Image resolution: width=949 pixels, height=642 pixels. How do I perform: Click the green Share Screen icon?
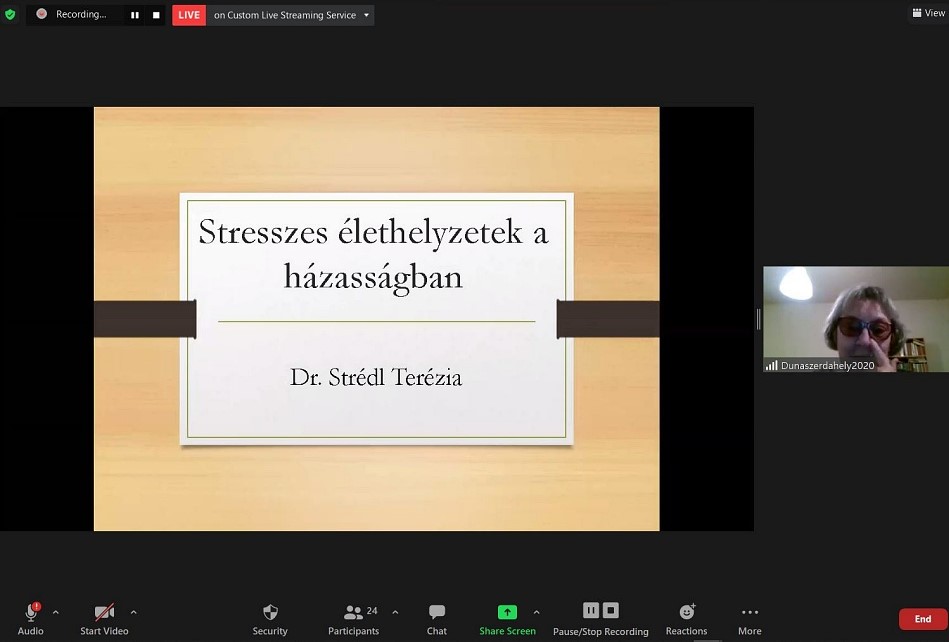(507, 612)
